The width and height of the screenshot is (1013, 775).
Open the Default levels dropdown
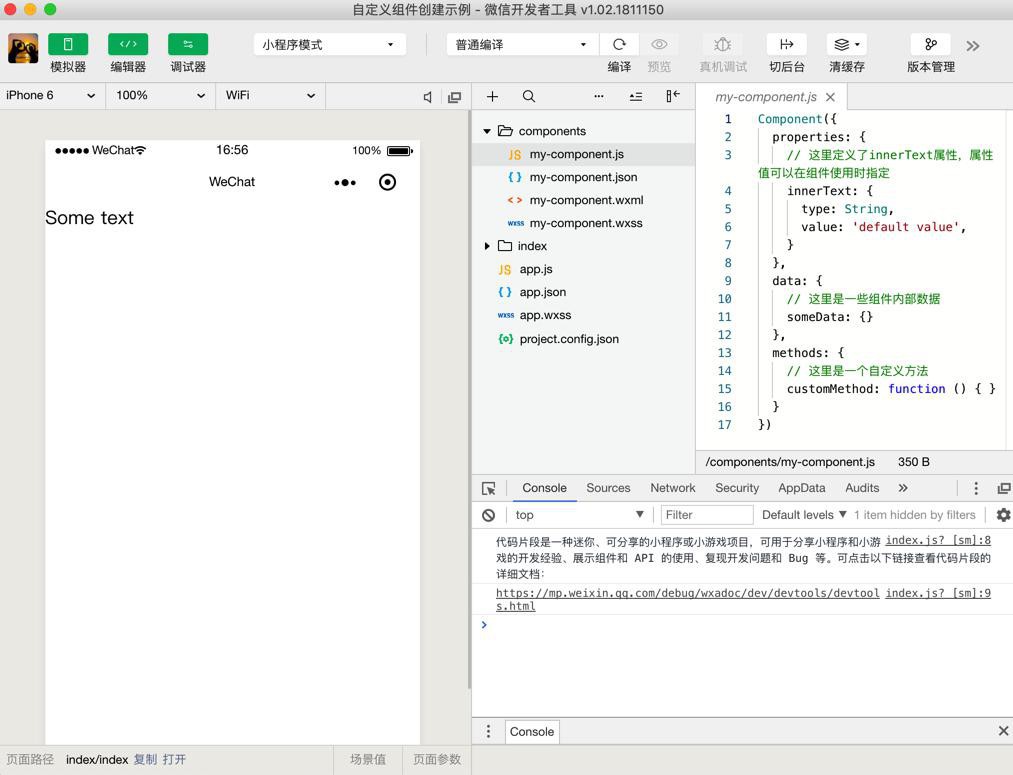click(x=804, y=515)
